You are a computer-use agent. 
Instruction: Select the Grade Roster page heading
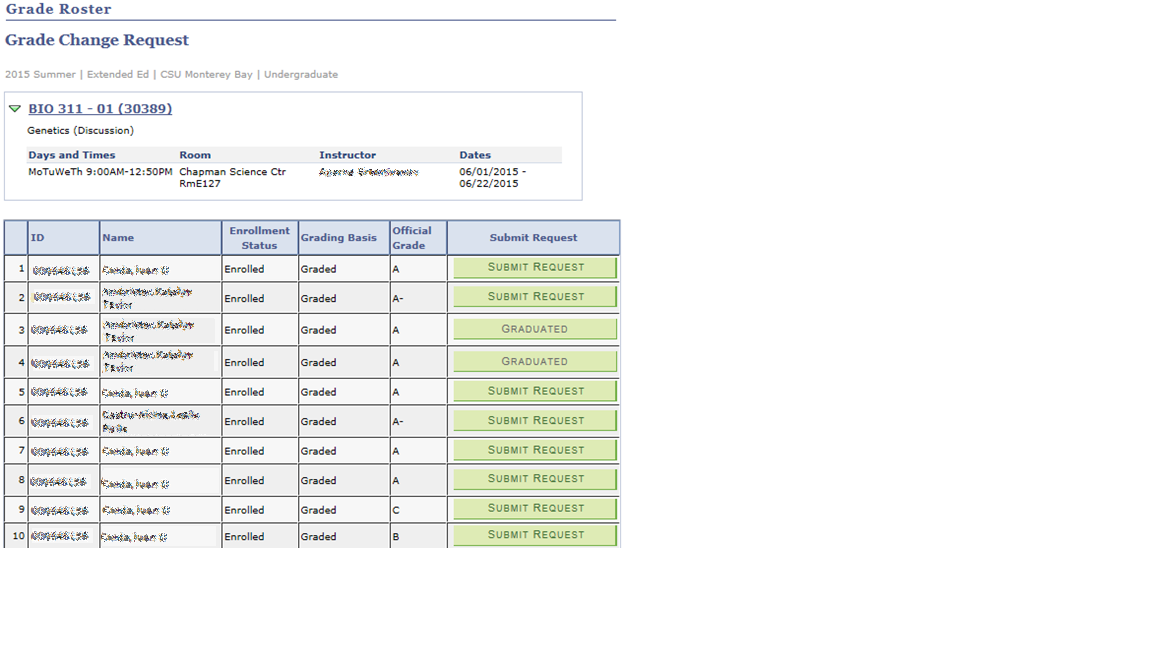[x=57, y=9]
